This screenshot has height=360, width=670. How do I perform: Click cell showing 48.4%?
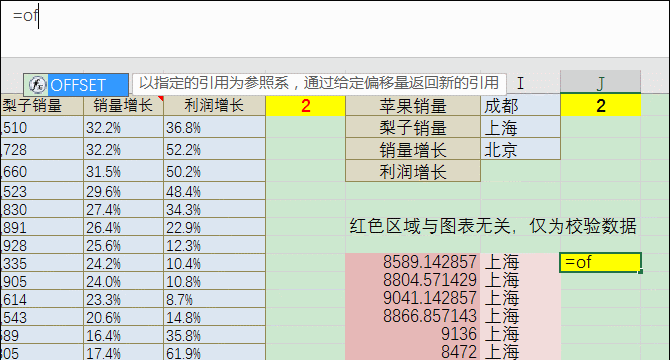tap(215, 191)
